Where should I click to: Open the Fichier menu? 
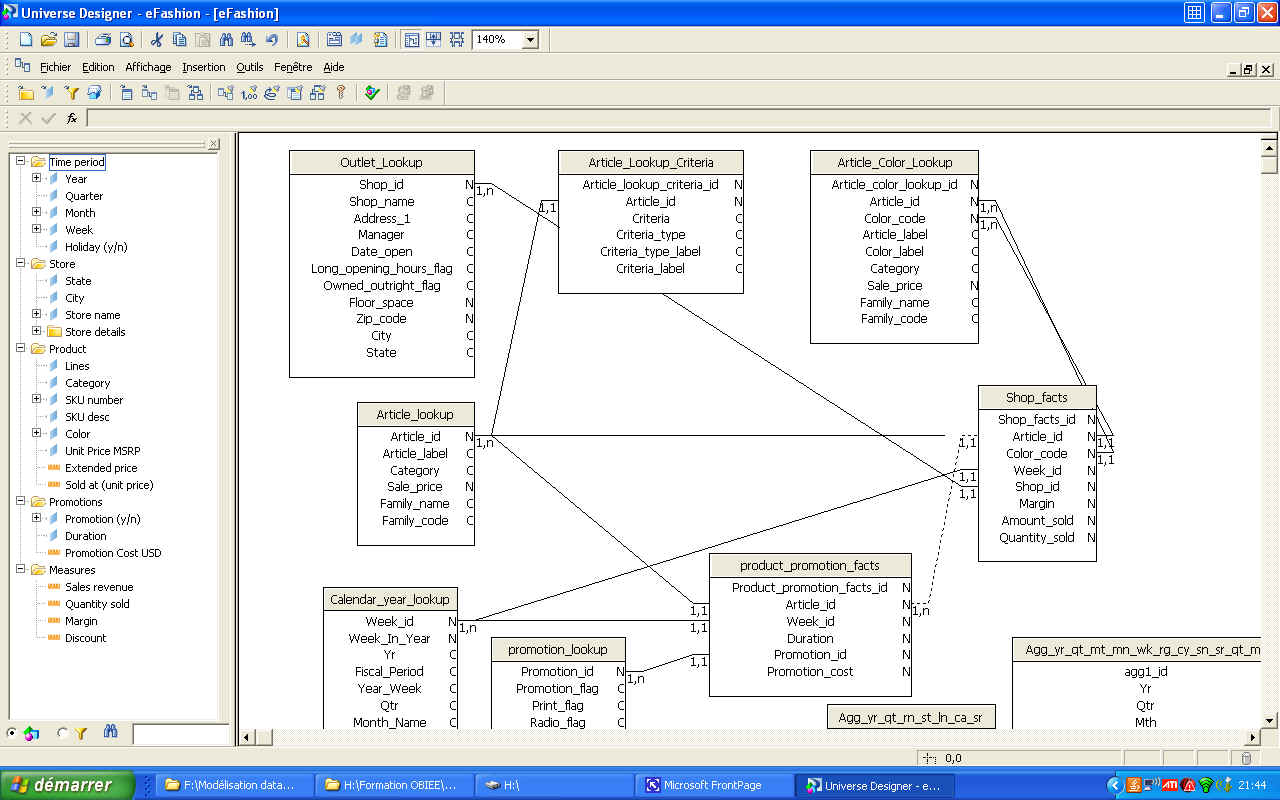(x=56, y=67)
